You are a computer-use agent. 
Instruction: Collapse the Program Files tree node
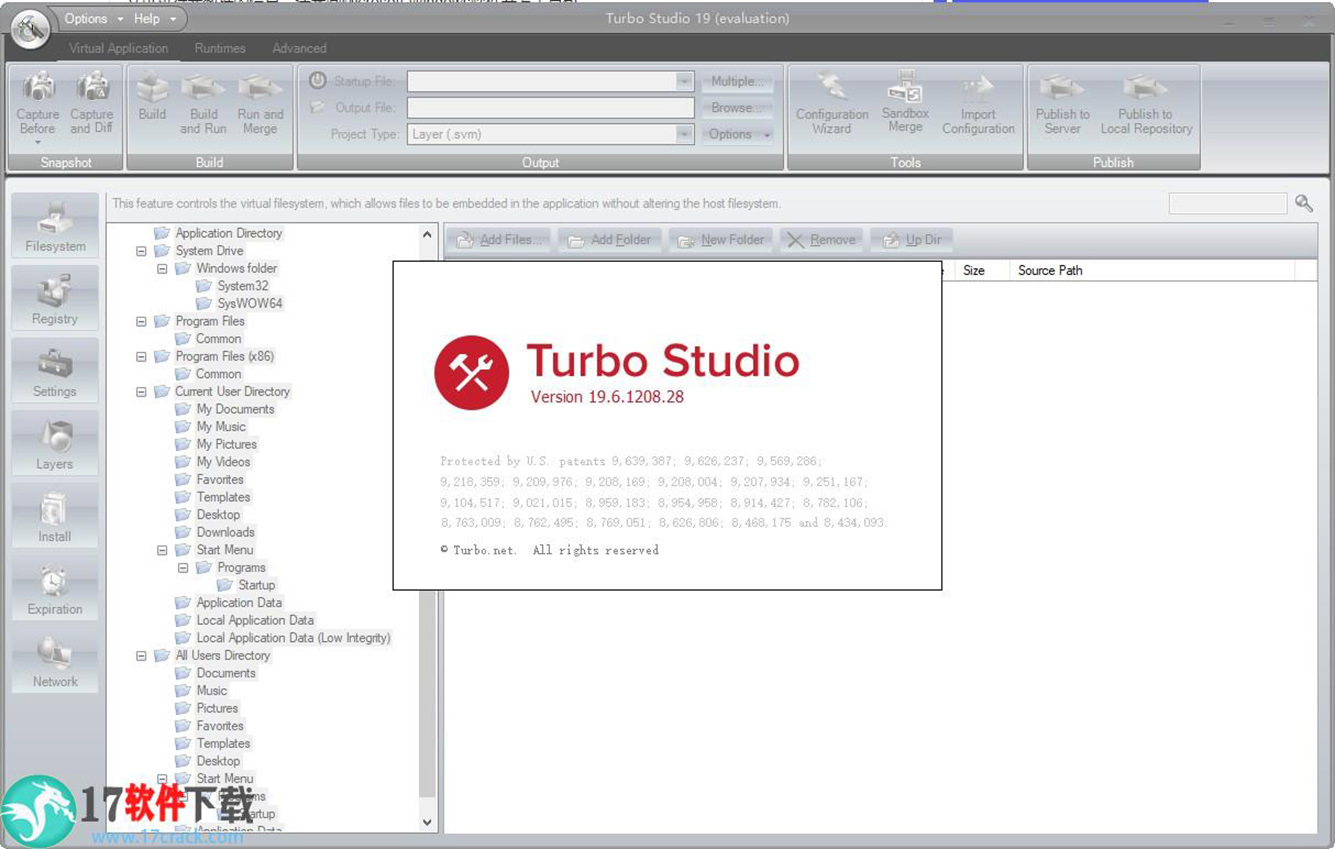click(x=141, y=322)
